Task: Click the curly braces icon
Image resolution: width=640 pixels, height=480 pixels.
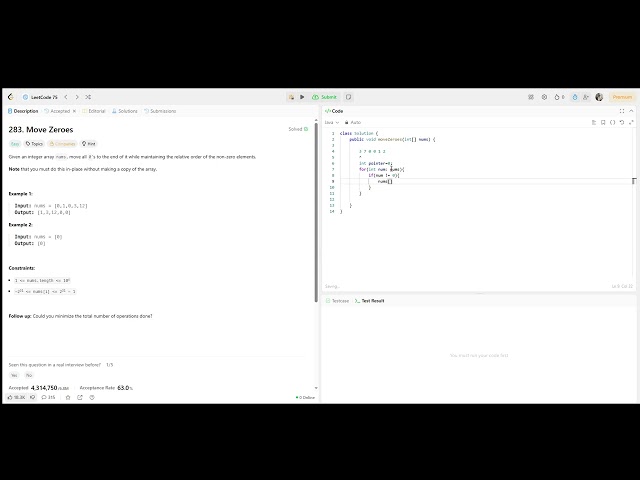Action: 613,122
